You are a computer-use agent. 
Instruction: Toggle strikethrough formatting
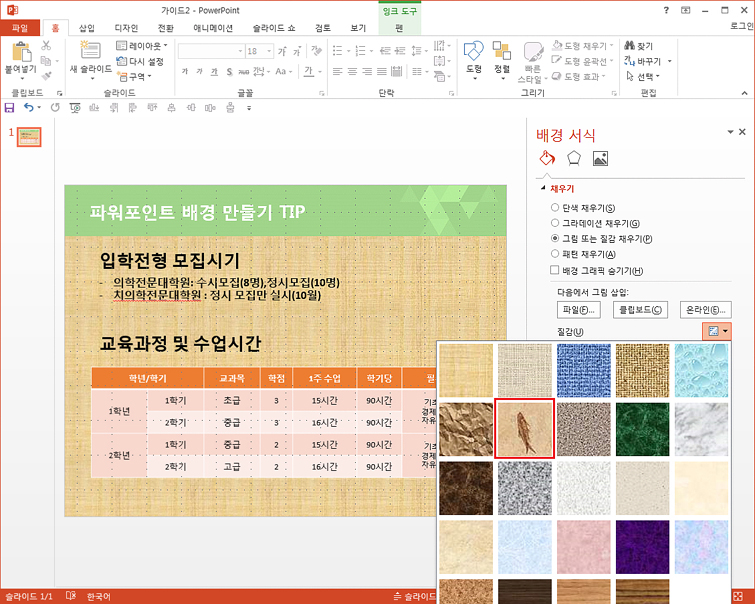tap(244, 72)
